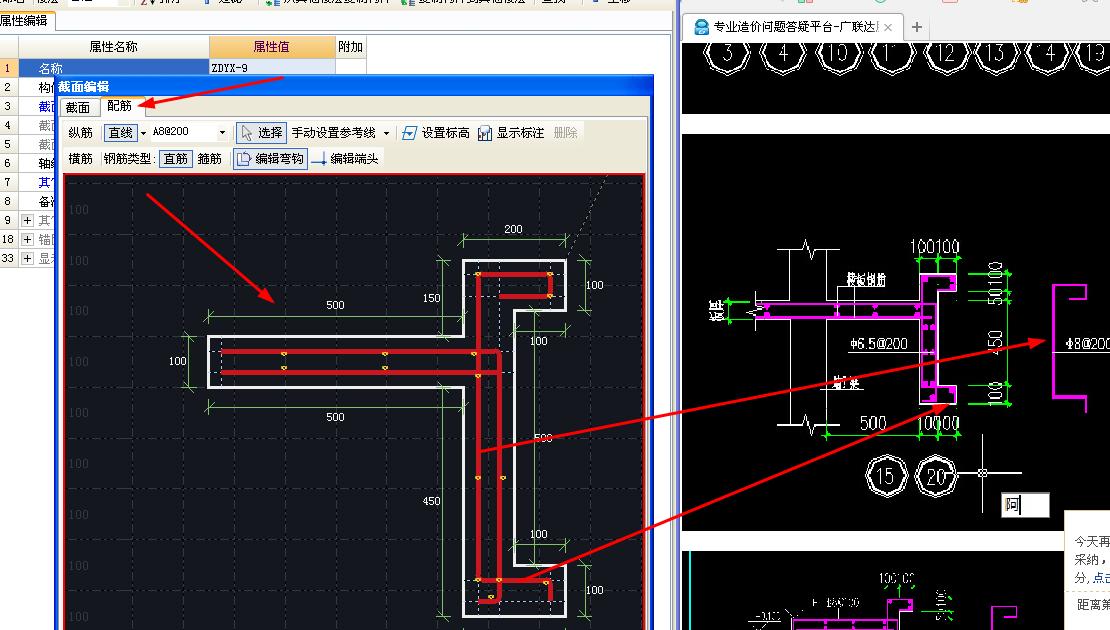Click the 截面编辑 dialog title bar

tap(354, 86)
